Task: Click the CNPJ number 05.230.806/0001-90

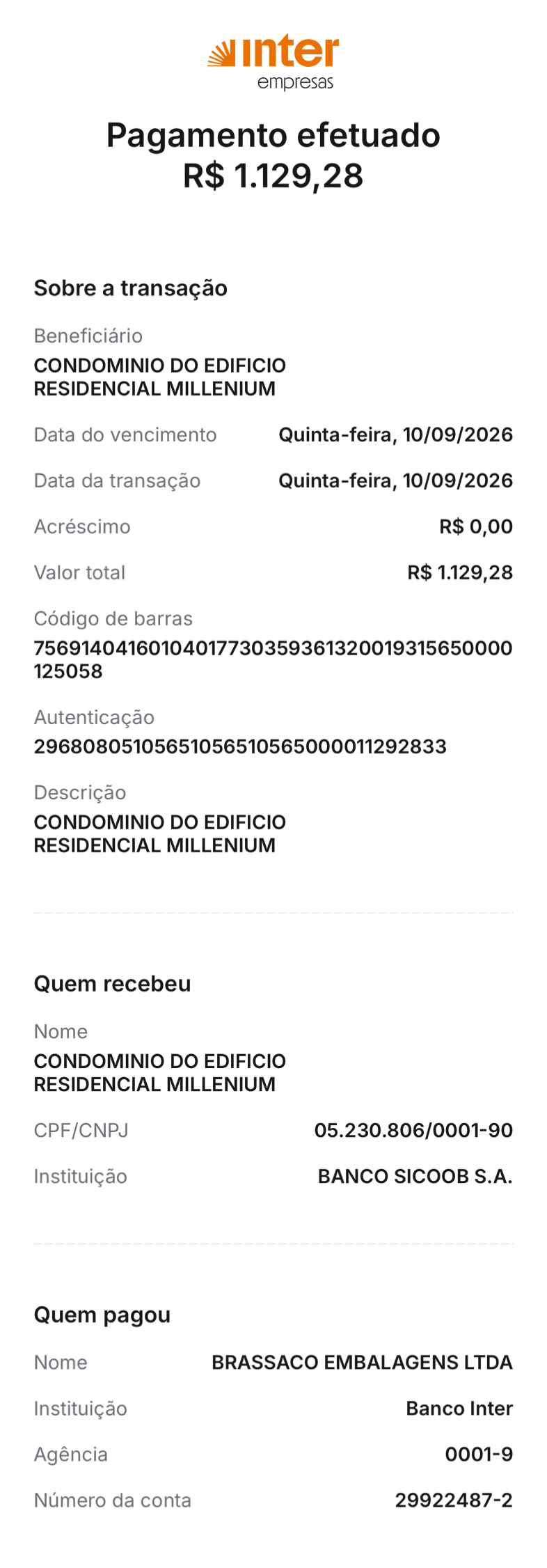Action: pos(413,1130)
